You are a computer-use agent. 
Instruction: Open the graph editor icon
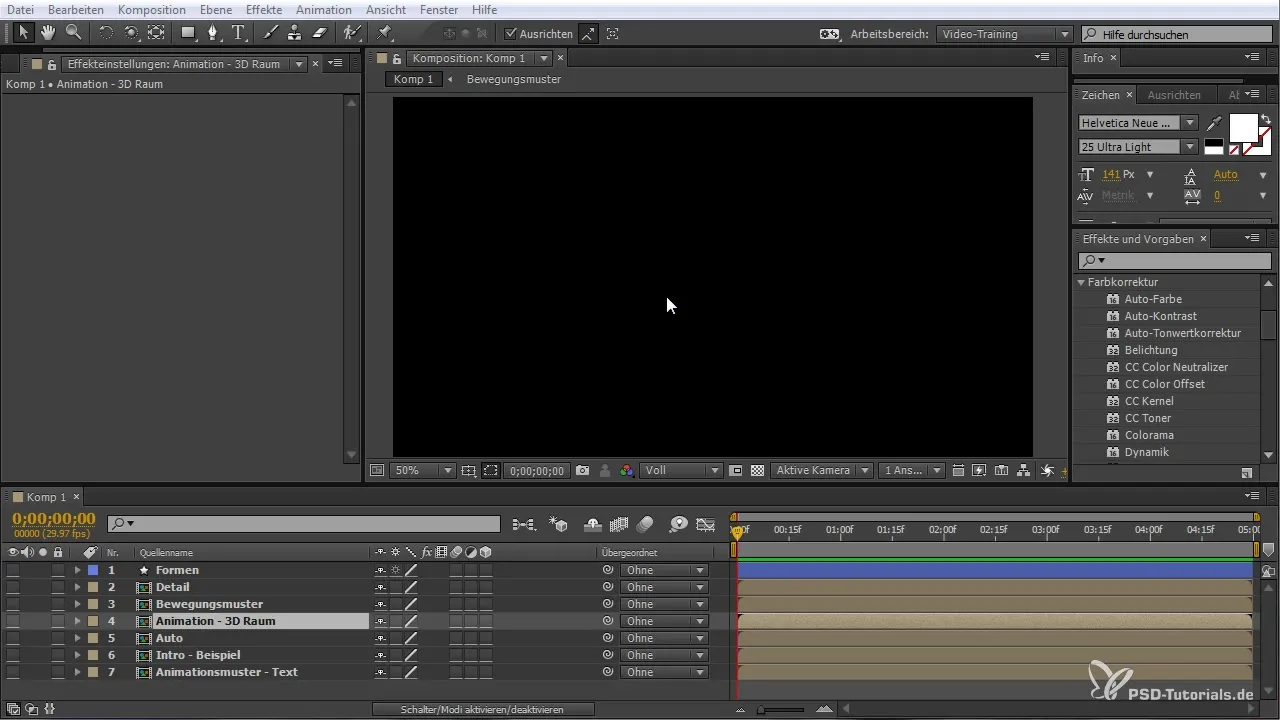[706, 523]
